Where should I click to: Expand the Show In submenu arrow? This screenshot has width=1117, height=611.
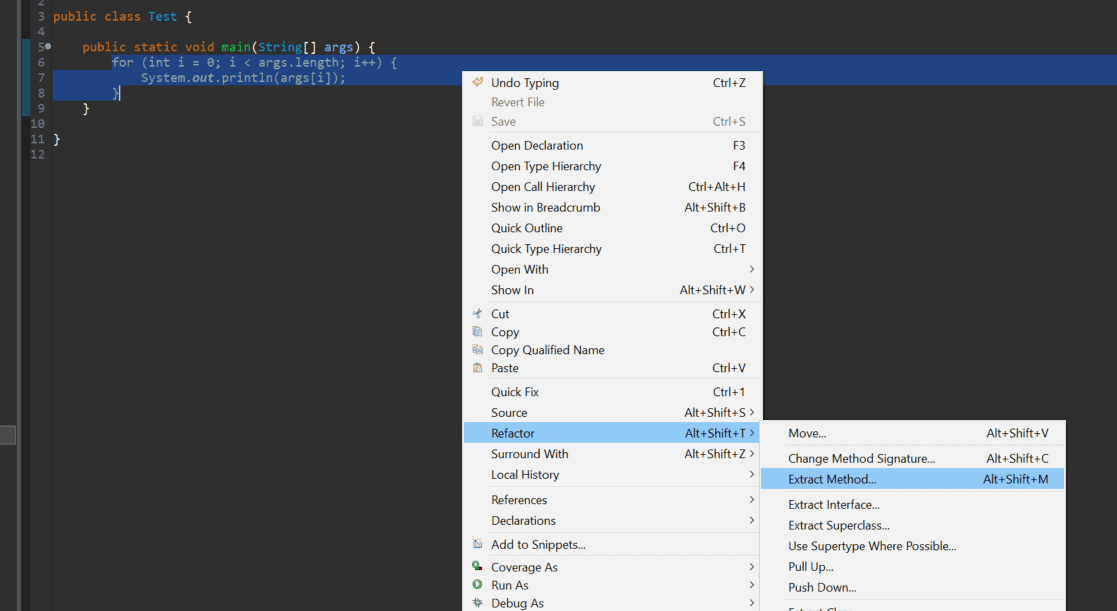[752, 290]
